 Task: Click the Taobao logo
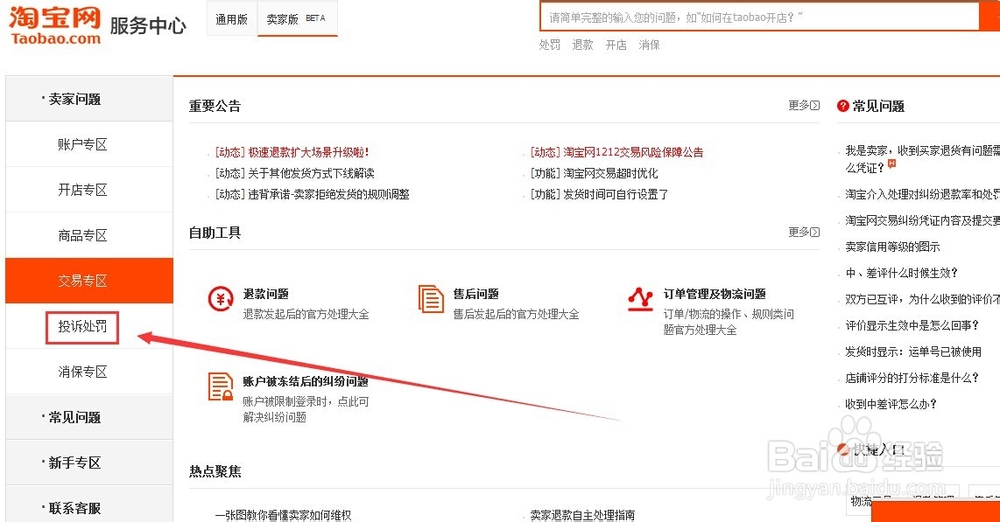tap(55, 26)
